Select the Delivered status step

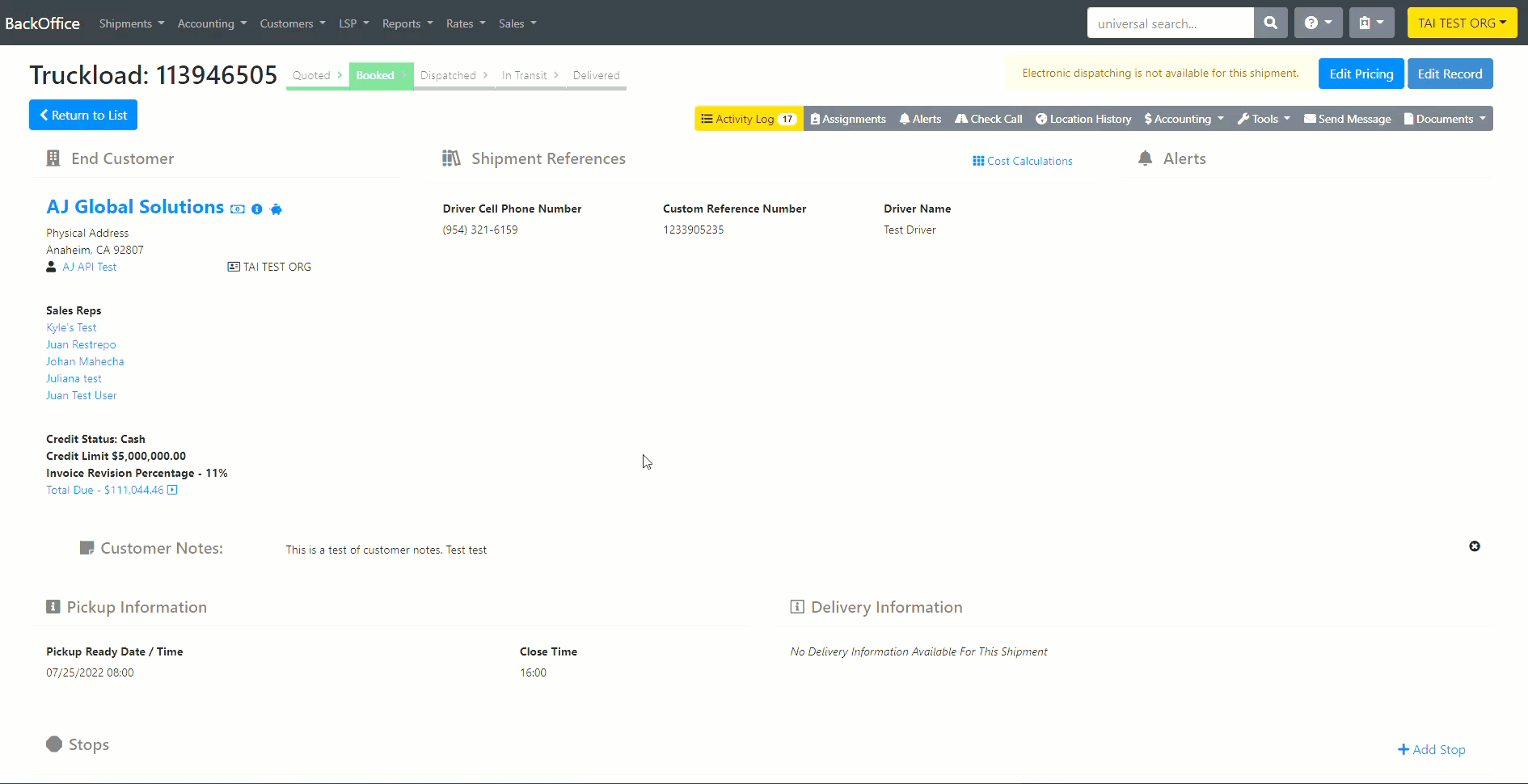coord(597,75)
